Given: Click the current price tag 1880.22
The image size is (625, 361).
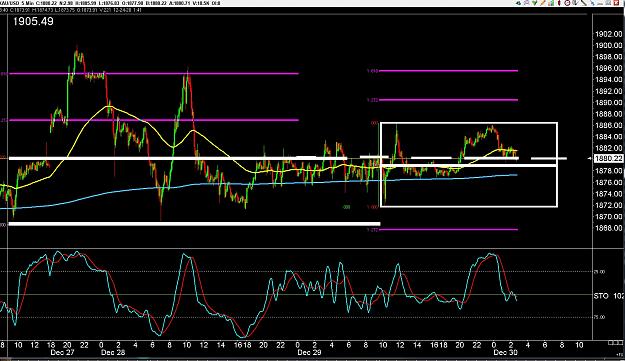Looking at the screenshot, I should 608,158.
